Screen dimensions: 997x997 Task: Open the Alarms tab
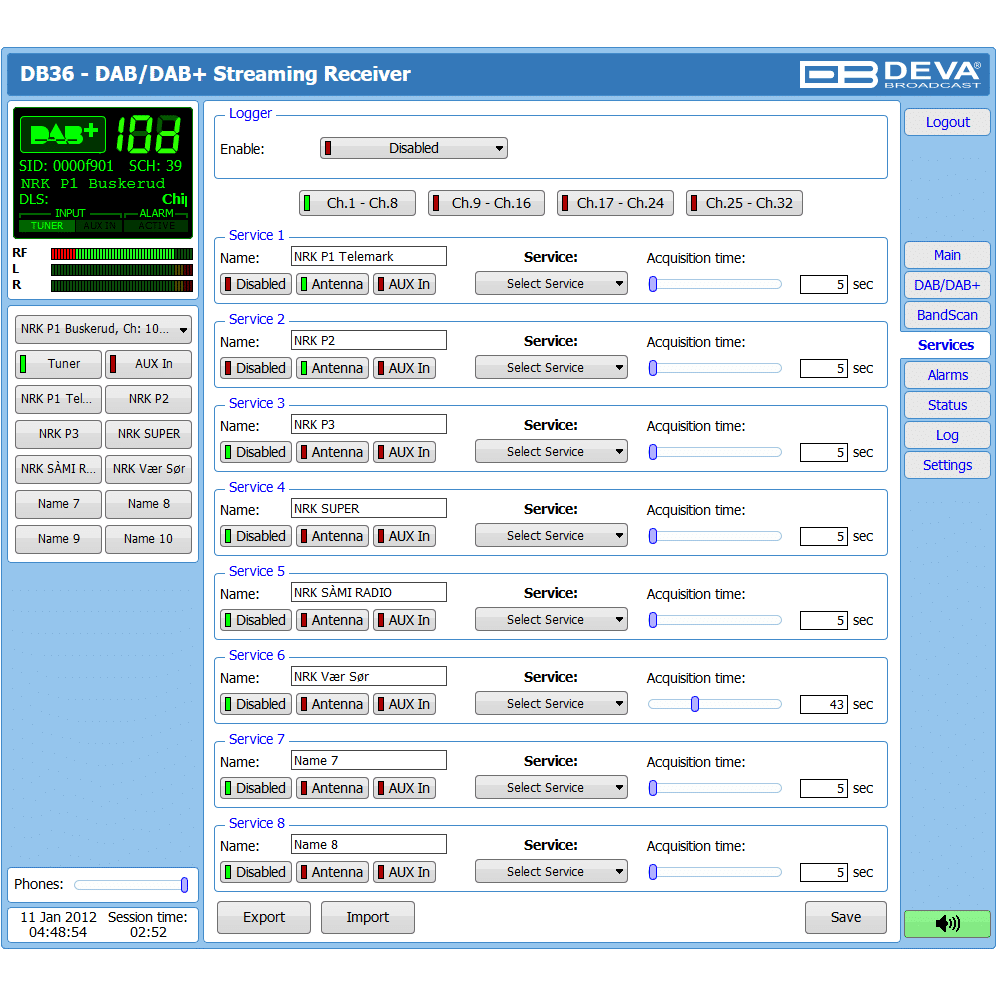(x=946, y=375)
